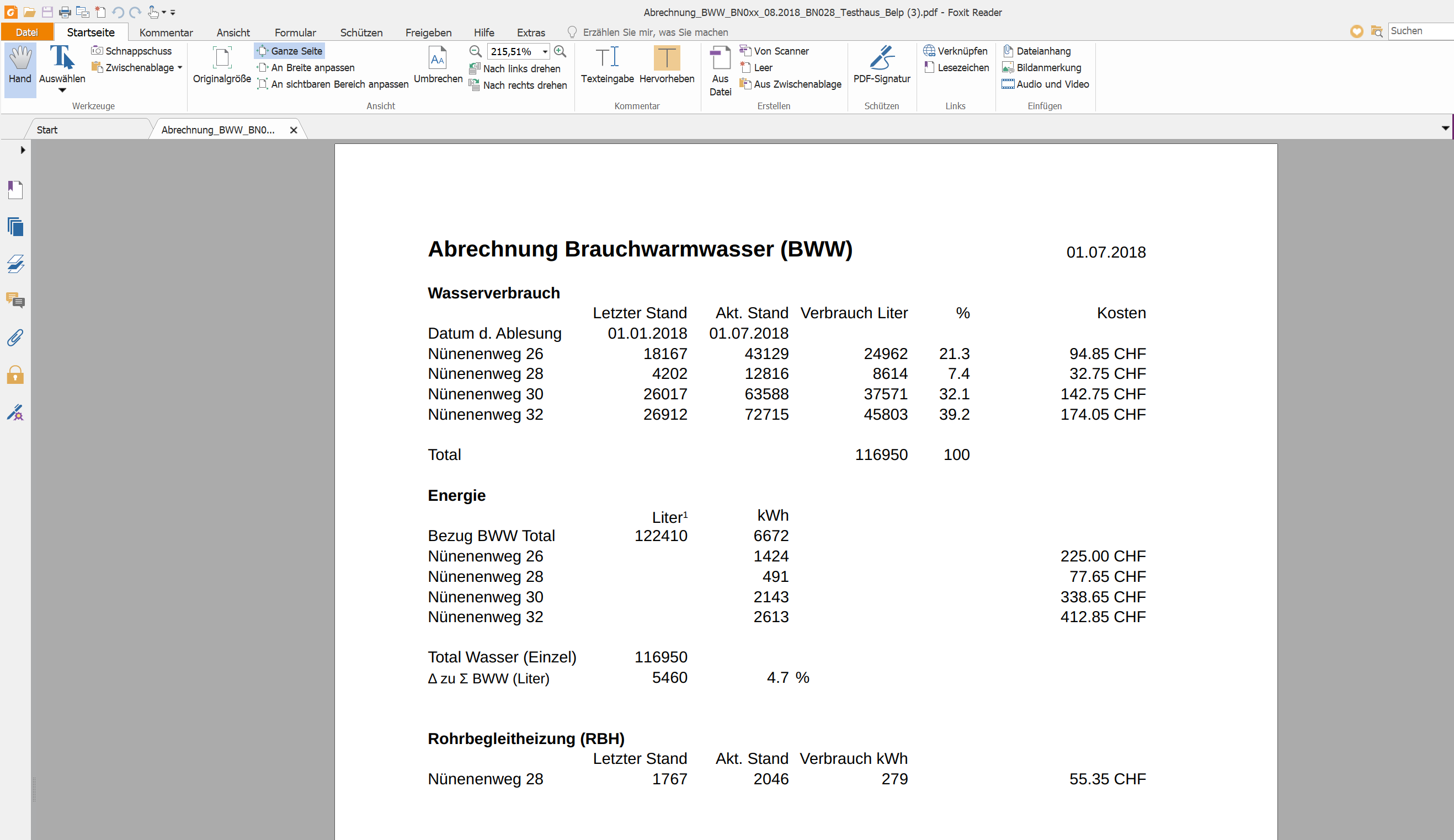
Task: Create PDF Aus Datei
Action: click(720, 71)
